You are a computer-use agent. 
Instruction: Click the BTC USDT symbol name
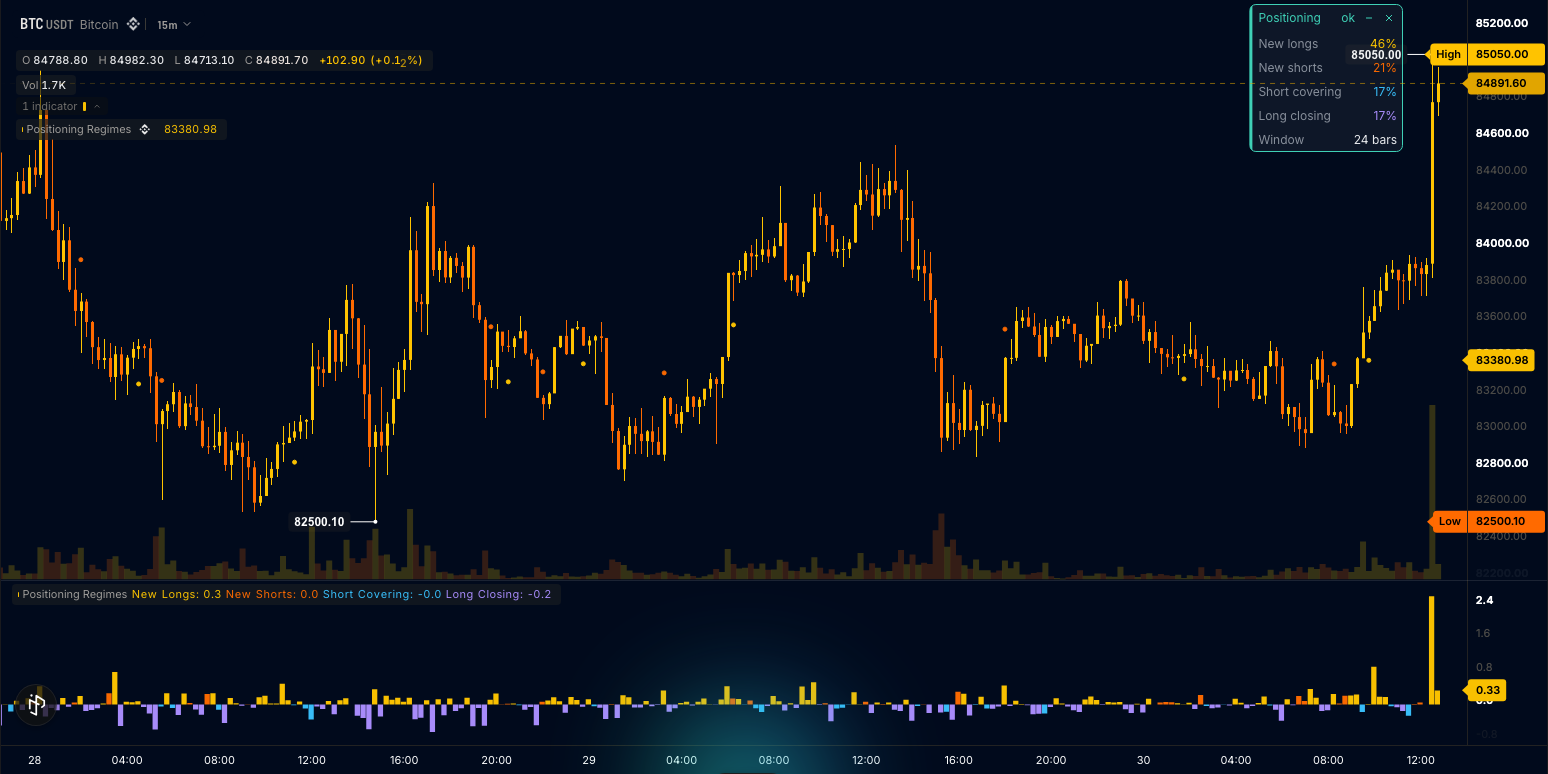[x=45, y=24]
